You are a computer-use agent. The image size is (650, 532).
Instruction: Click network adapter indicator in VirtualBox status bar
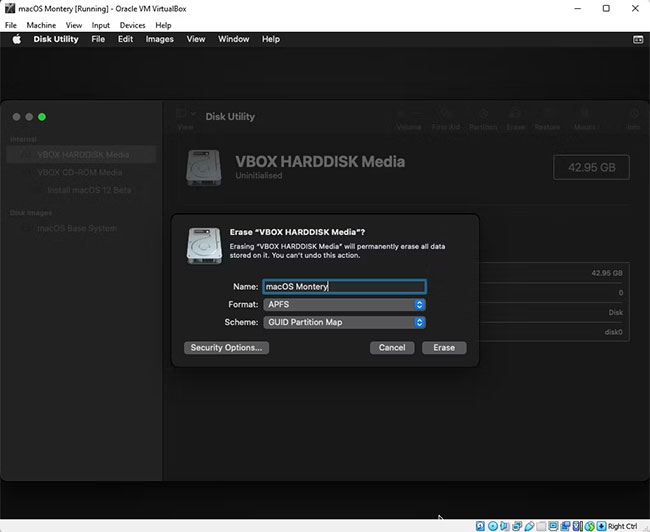click(x=517, y=526)
